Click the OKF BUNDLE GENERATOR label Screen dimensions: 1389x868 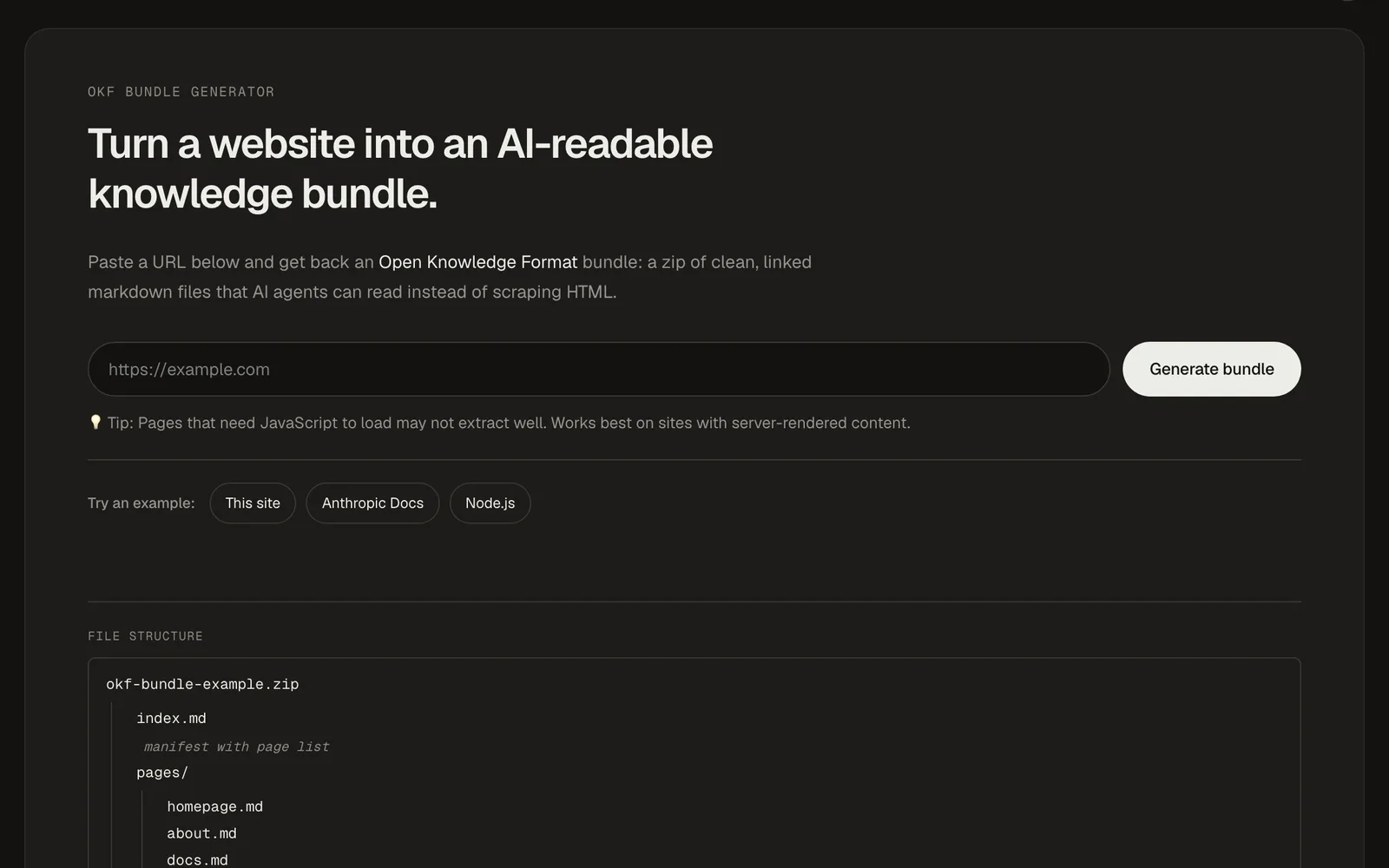[181, 92]
